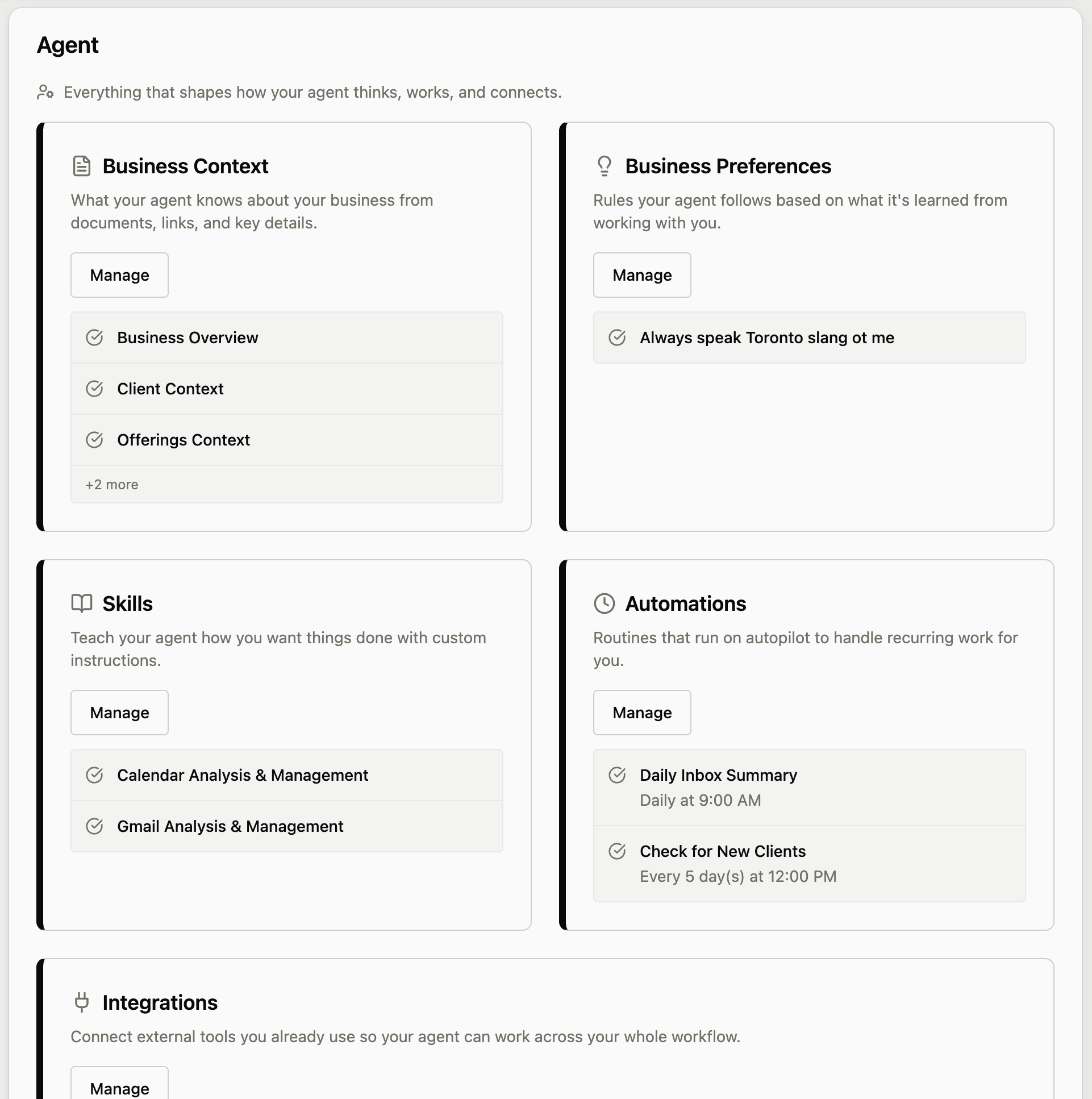1092x1099 pixels.
Task: Click the book icon beside Skills
Action: [x=81, y=603]
